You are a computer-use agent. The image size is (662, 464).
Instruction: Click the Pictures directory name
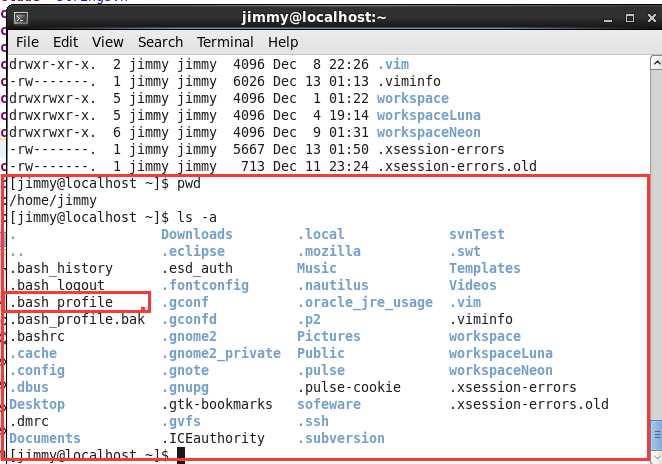tap(329, 336)
